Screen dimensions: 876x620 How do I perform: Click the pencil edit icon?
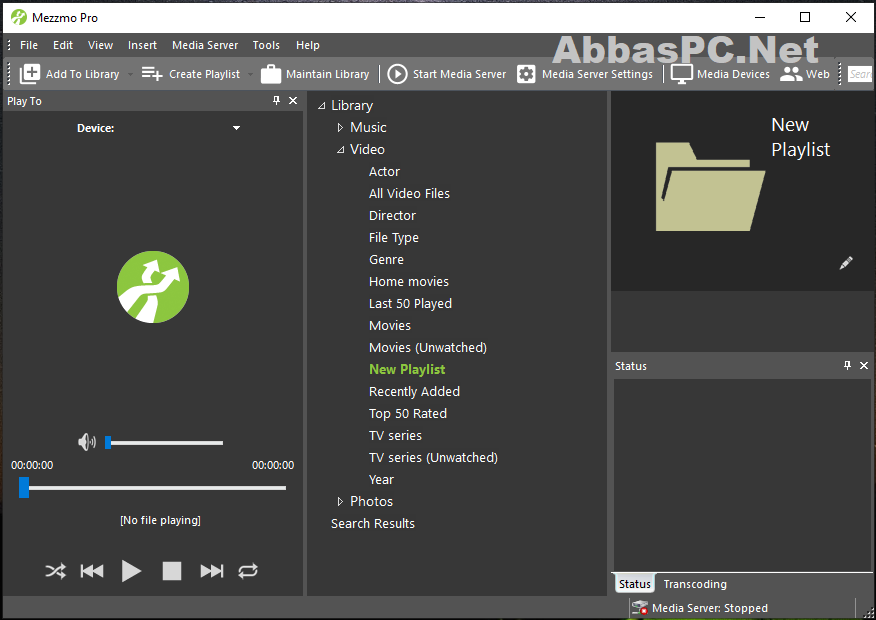[x=846, y=263]
